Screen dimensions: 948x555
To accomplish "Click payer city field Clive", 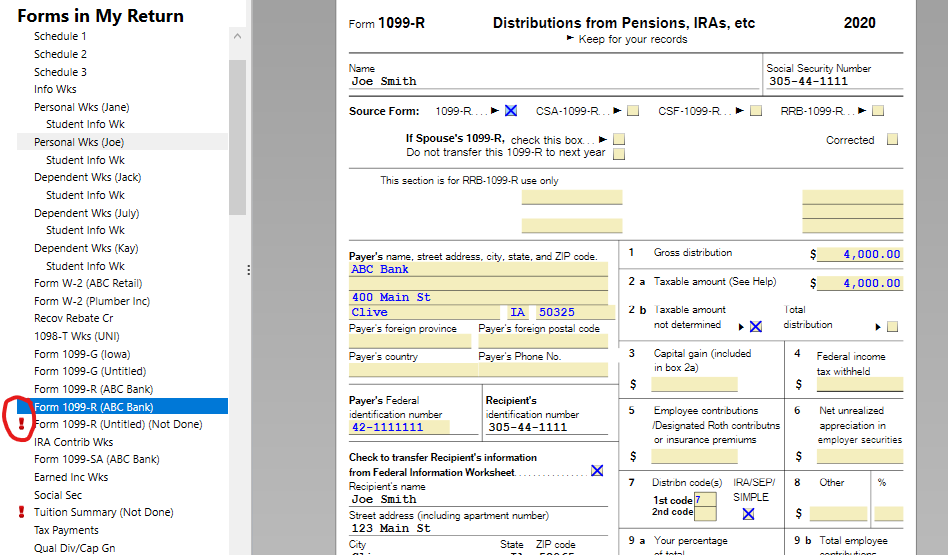I will pos(424,313).
